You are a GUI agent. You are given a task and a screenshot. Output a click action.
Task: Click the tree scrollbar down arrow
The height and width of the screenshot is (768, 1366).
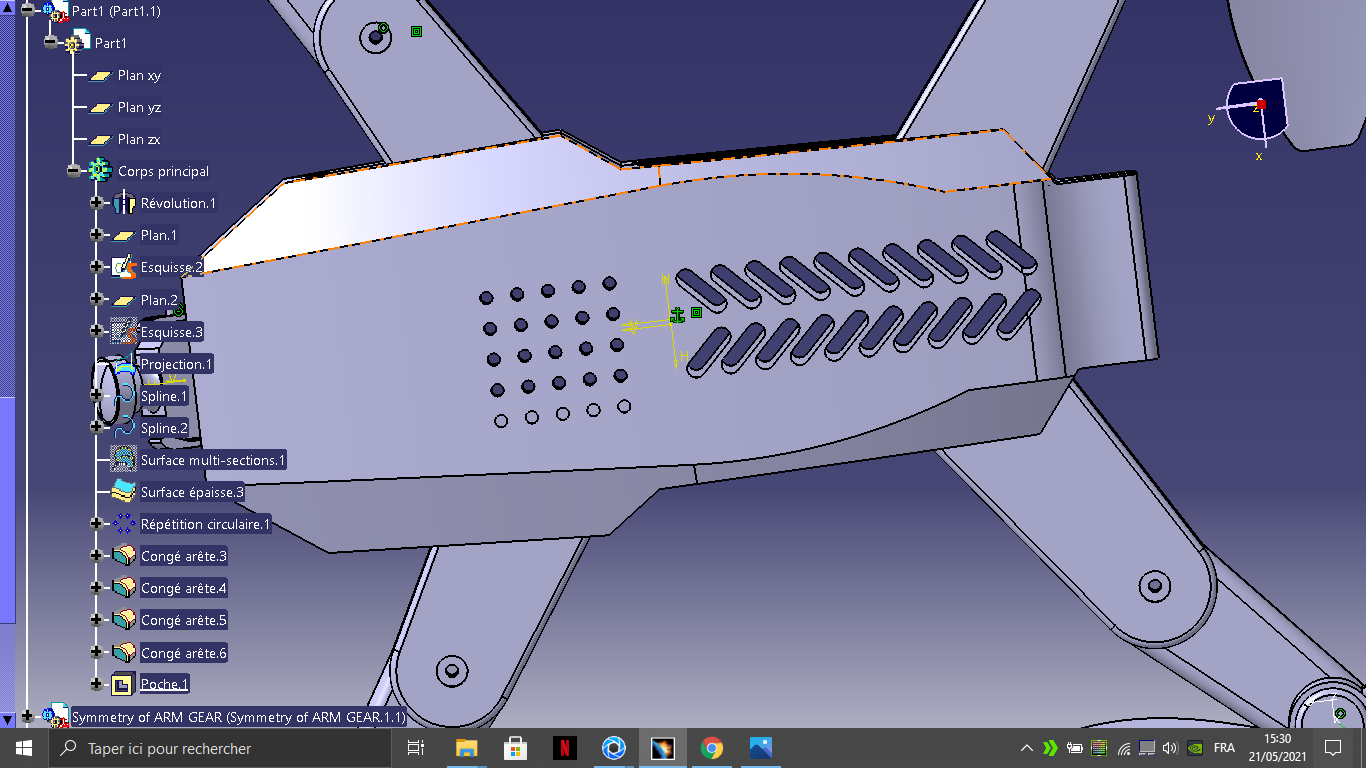8,719
